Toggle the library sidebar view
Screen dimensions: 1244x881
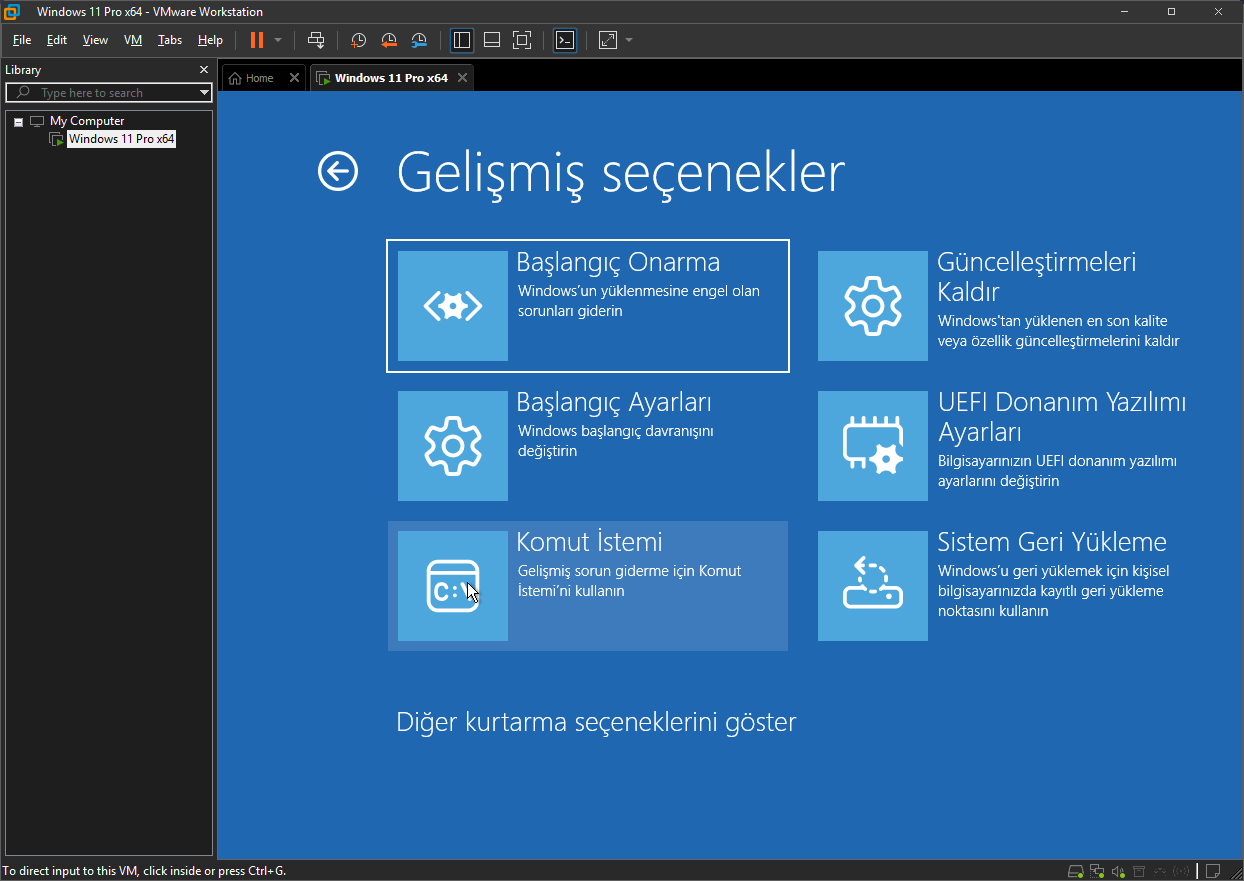pos(461,40)
